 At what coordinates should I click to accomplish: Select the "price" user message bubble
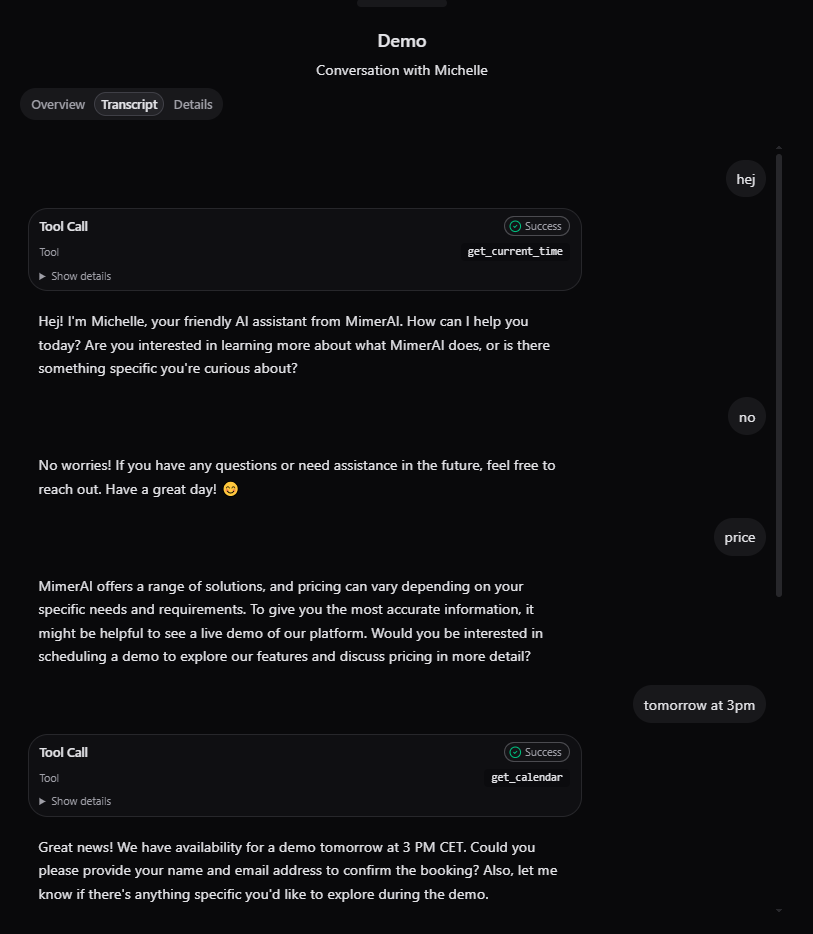tap(740, 538)
